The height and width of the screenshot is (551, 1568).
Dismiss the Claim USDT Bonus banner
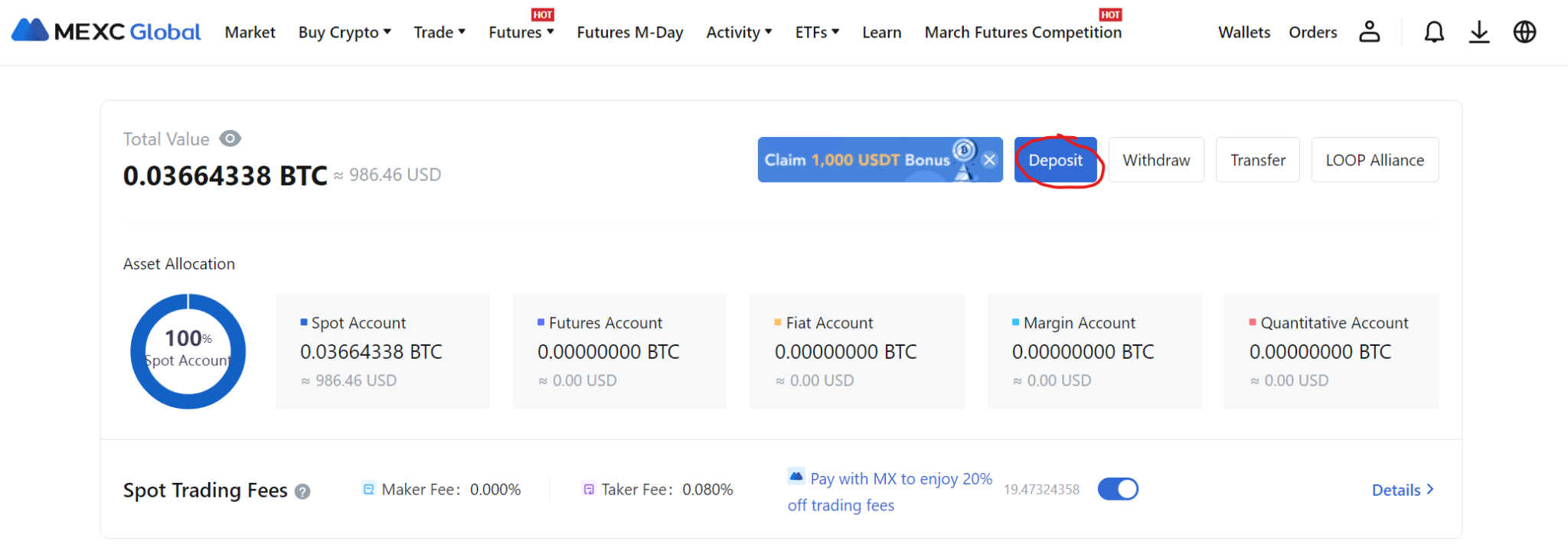point(989,160)
